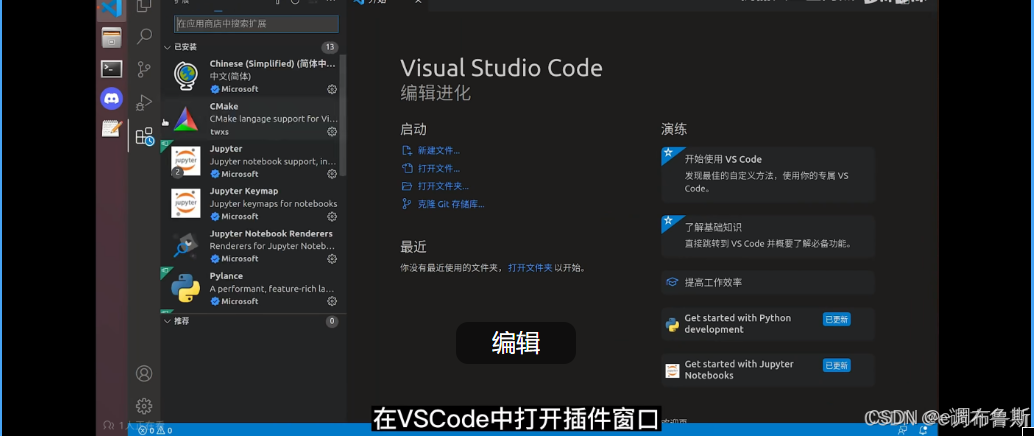
Task: Select the Jupyter Notebook Renderers title
Action: [x=271, y=234]
